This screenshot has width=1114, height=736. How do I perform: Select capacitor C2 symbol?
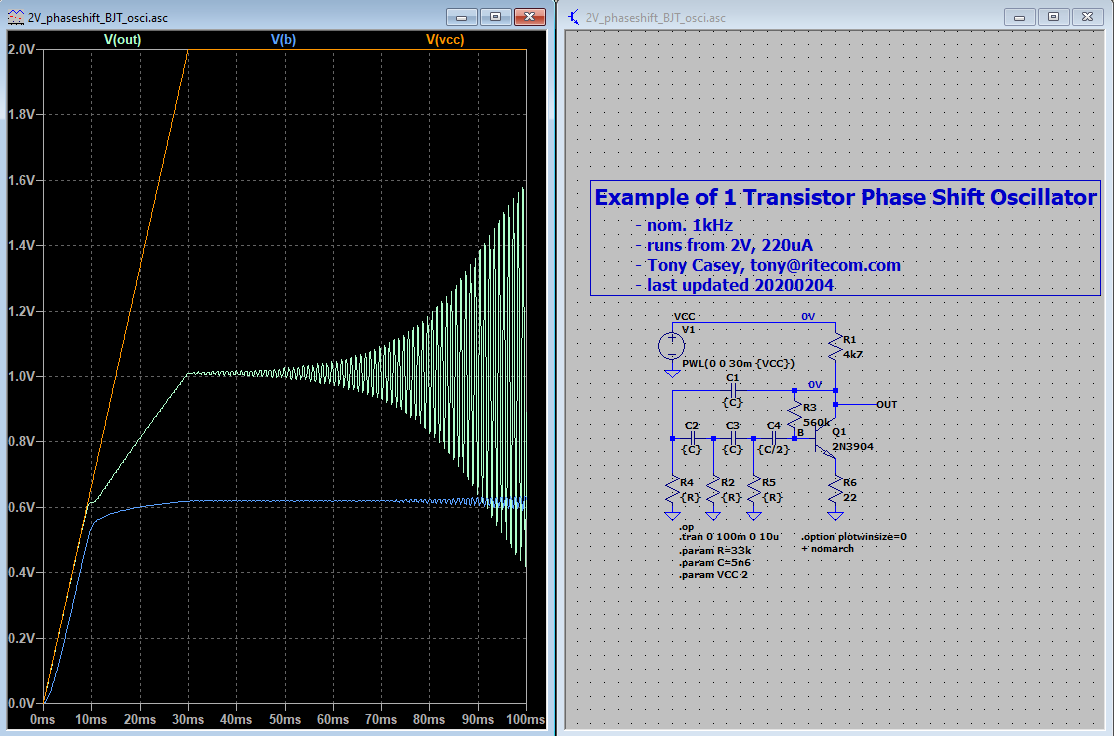point(693,438)
